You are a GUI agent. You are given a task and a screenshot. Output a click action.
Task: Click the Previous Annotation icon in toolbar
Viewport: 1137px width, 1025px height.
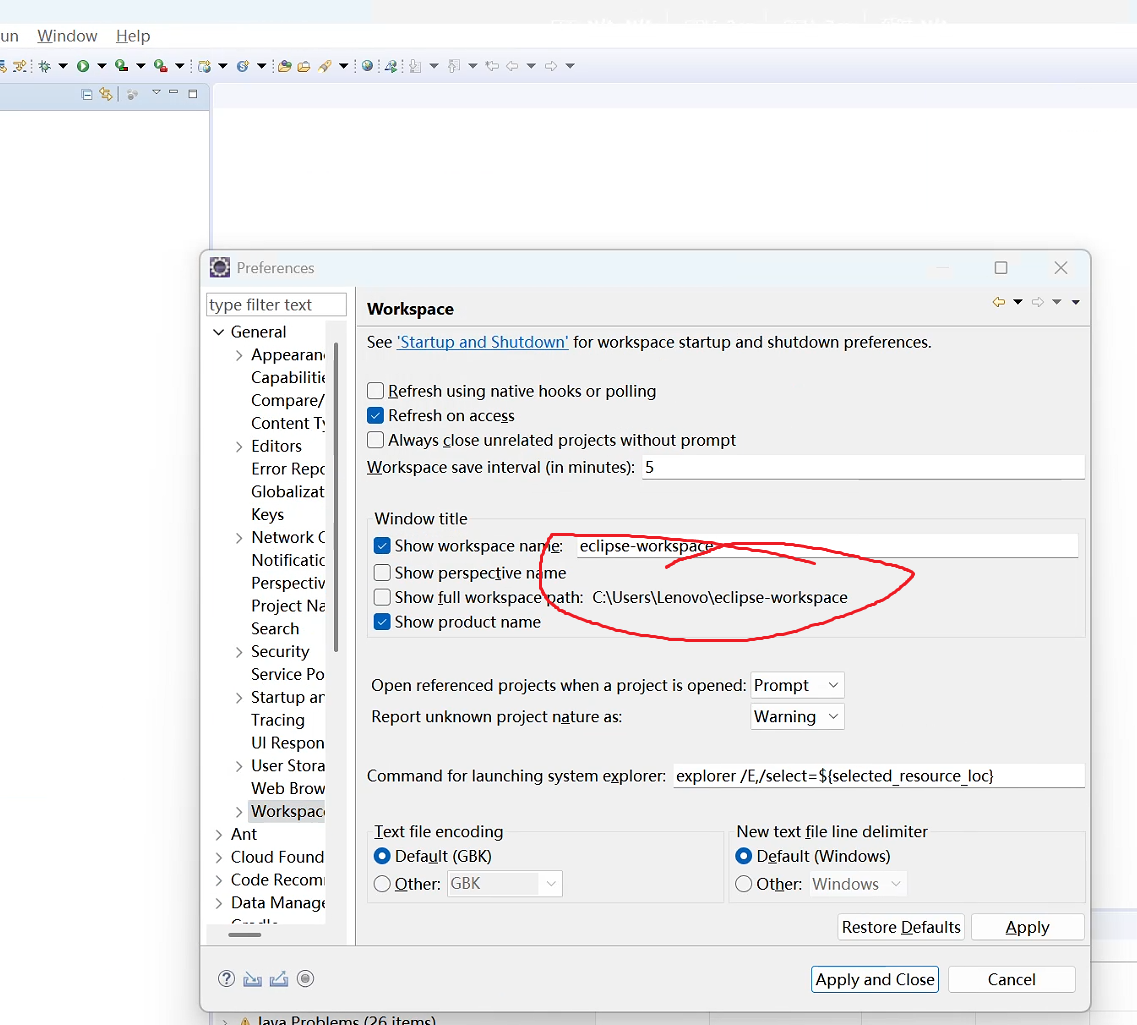454,66
